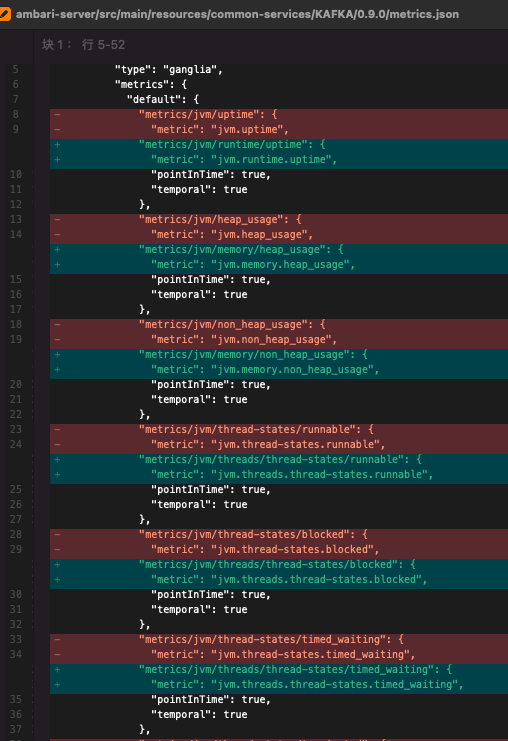508x741 pixels.
Task: Select removed line "metric": "jvm.thread-states.runnable"
Action: pos(279,445)
